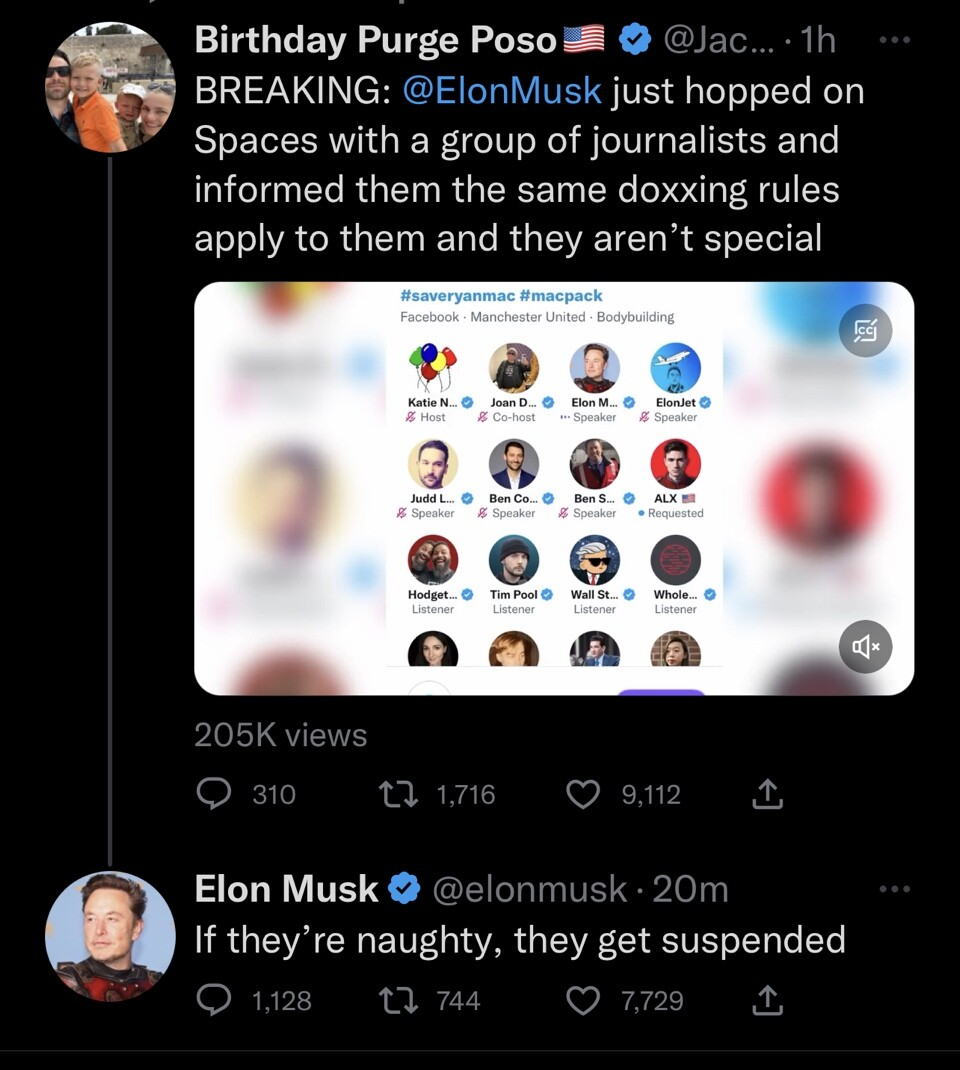The image size is (960, 1070).
Task: Open the reply author's round avatar
Action: [x=110, y=936]
